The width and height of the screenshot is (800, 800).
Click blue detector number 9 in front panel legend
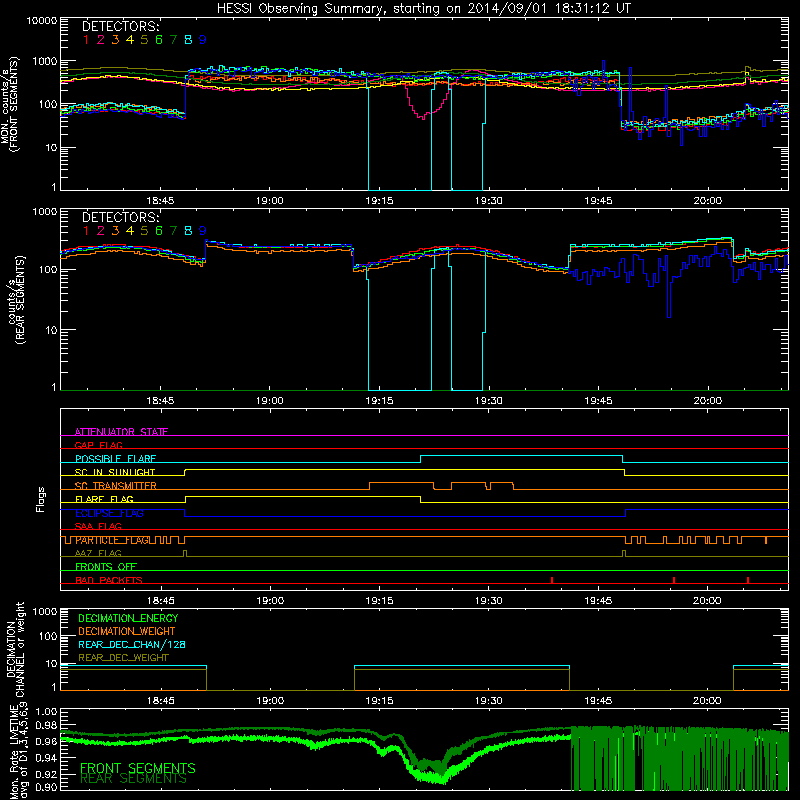point(203,40)
